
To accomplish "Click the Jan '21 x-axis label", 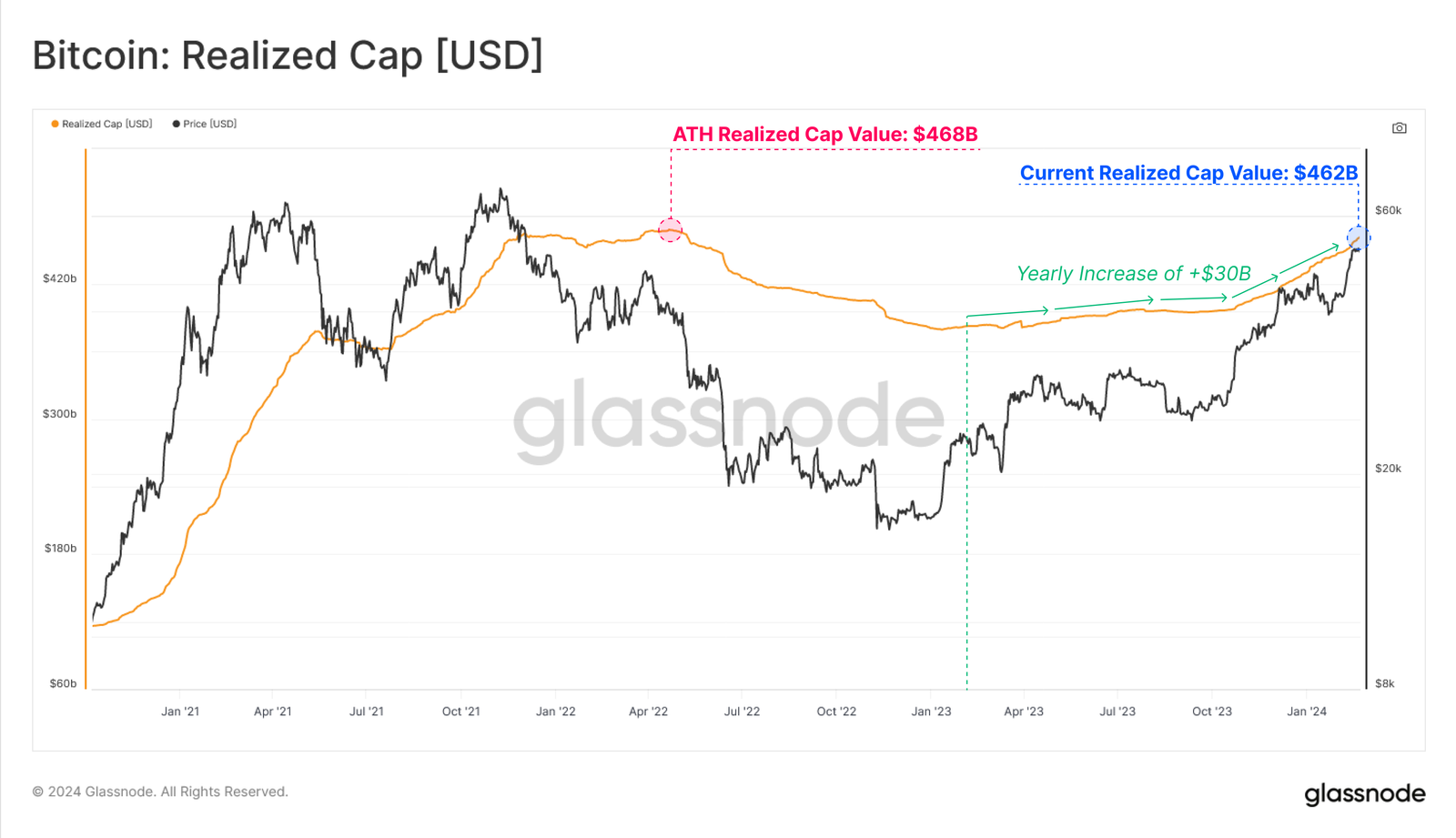I will tap(180, 712).
